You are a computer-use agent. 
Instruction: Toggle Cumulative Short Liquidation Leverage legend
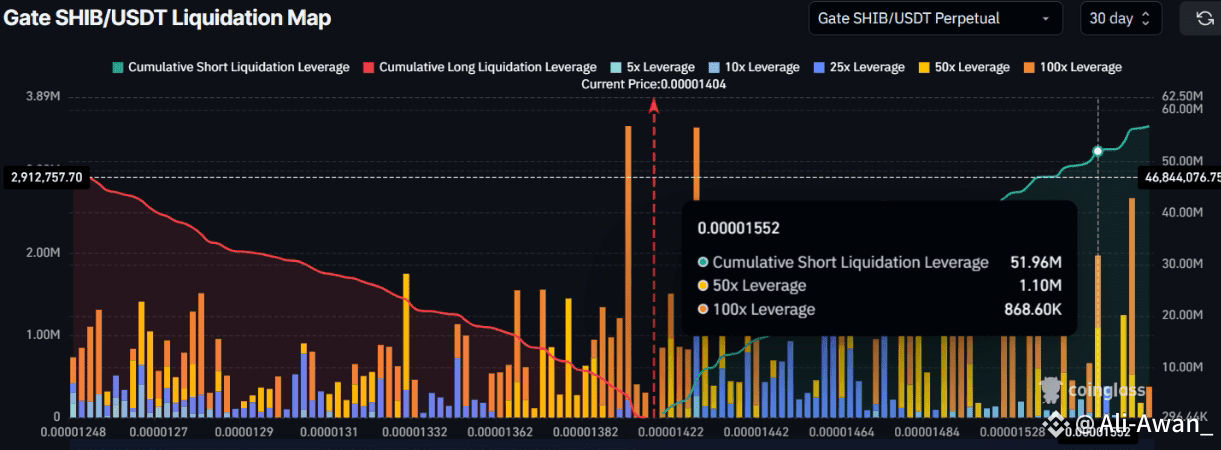230,67
